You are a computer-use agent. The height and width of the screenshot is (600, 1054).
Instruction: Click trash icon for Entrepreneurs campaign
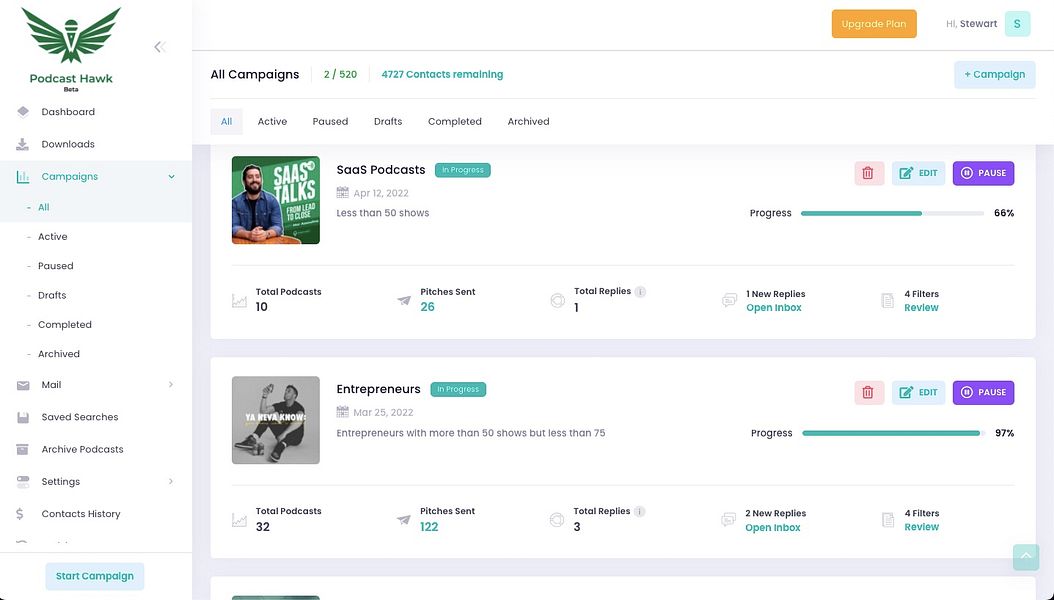(868, 392)
